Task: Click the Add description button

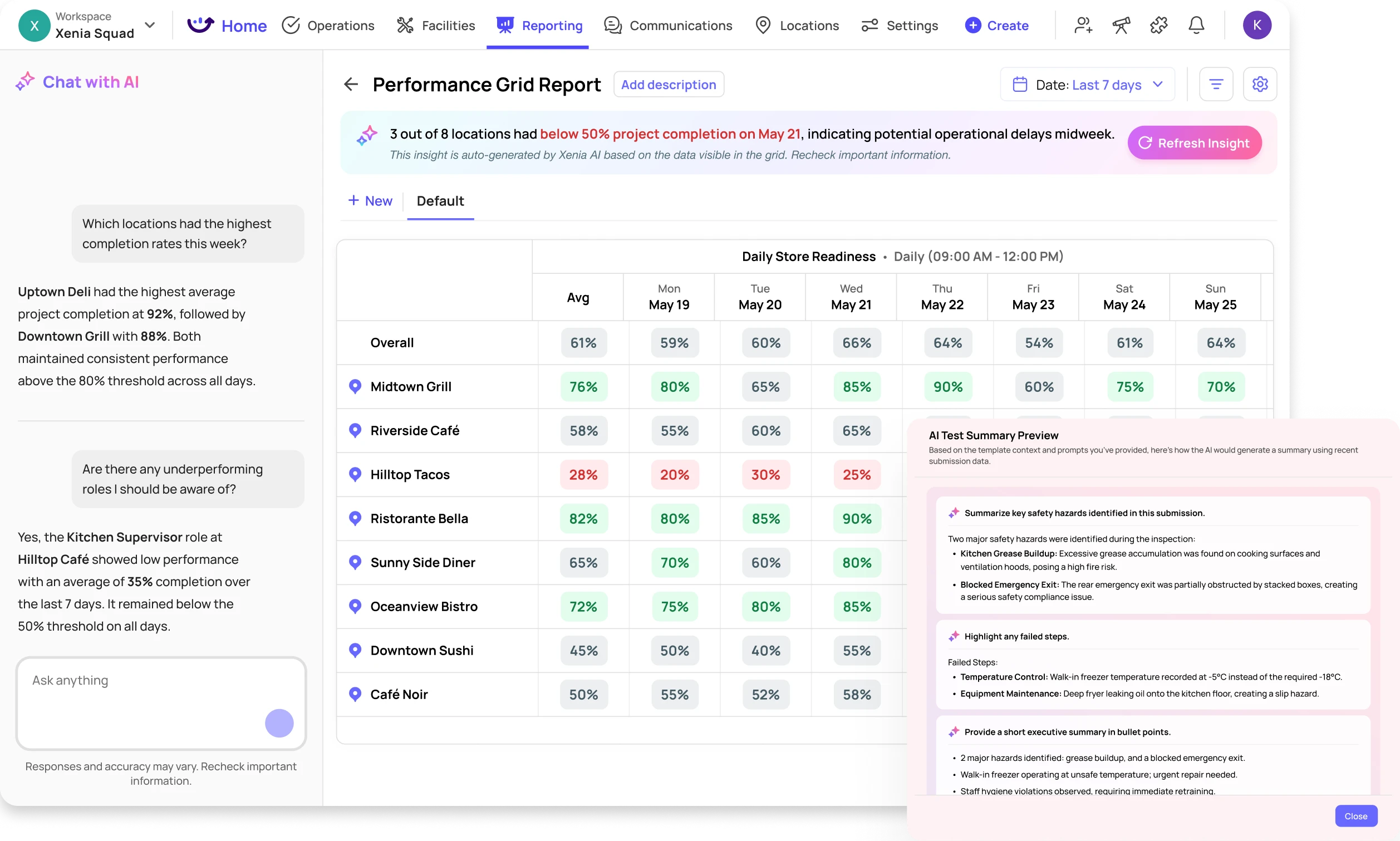Action: click(669, 84)
